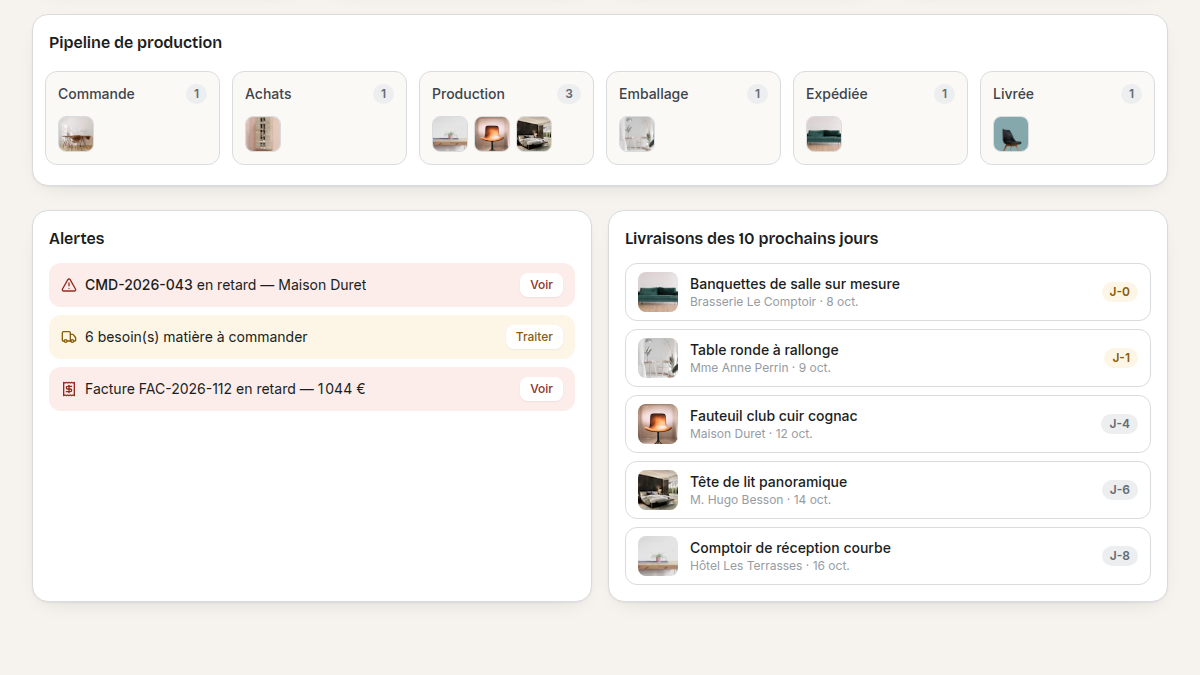1200x675 pixels.
Task: Click the J-1 badge on Table ronde delivery
Action: [1120, 358]
